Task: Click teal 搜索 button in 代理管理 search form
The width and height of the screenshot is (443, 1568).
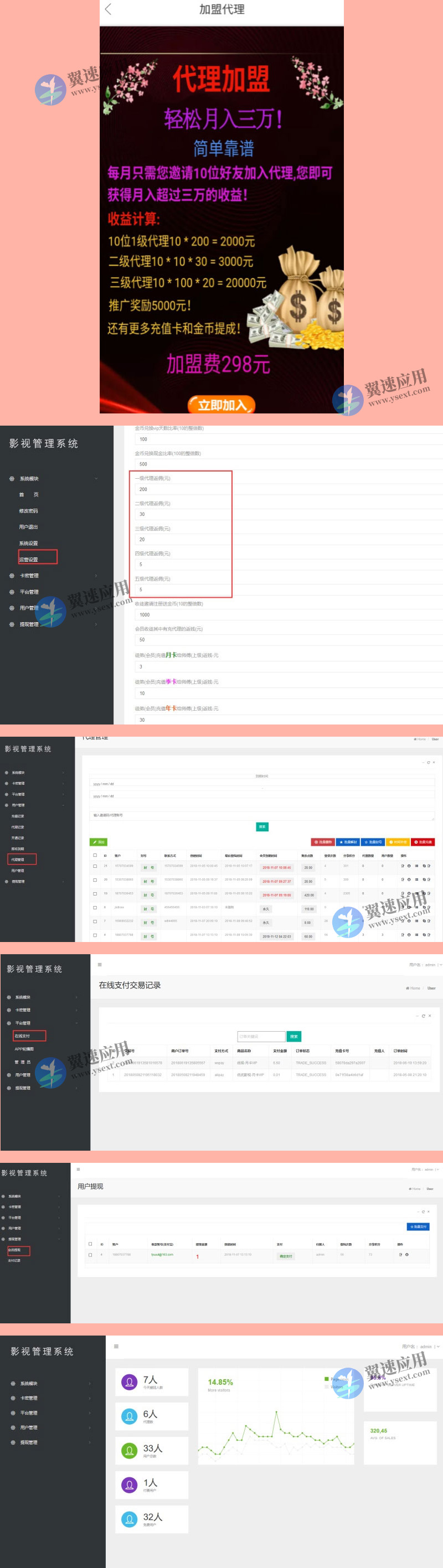Action: pos(262,826)
